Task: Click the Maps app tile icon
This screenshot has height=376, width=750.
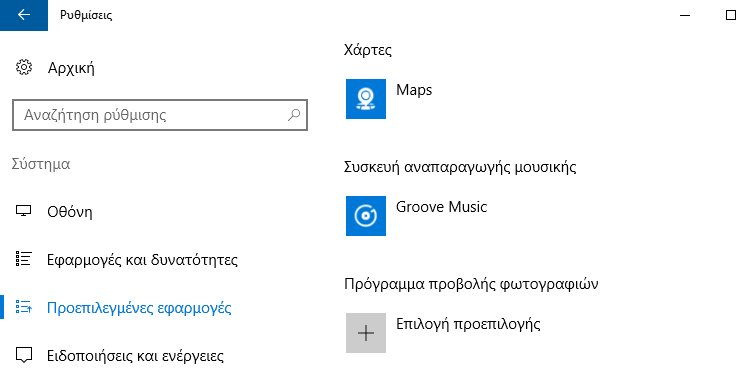Action: (x=366, y=99)
